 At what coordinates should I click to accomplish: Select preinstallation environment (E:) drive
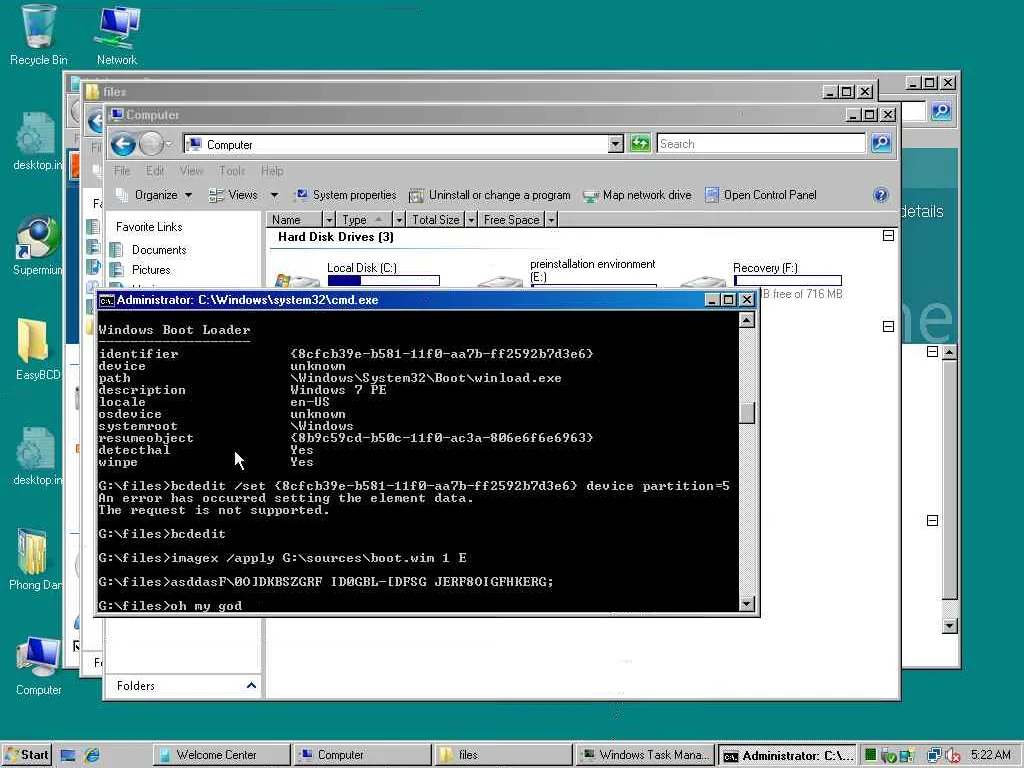567,272
